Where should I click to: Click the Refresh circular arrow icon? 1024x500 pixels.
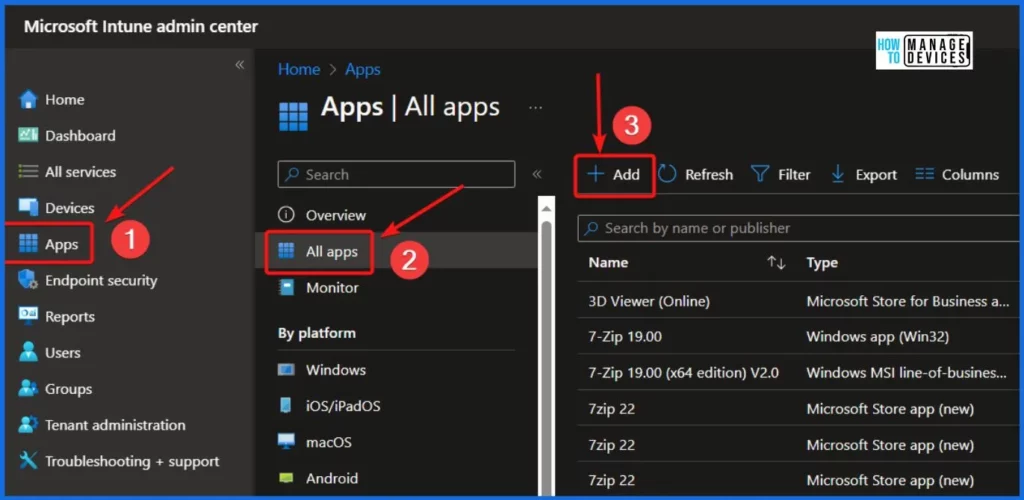coord(667,174)
